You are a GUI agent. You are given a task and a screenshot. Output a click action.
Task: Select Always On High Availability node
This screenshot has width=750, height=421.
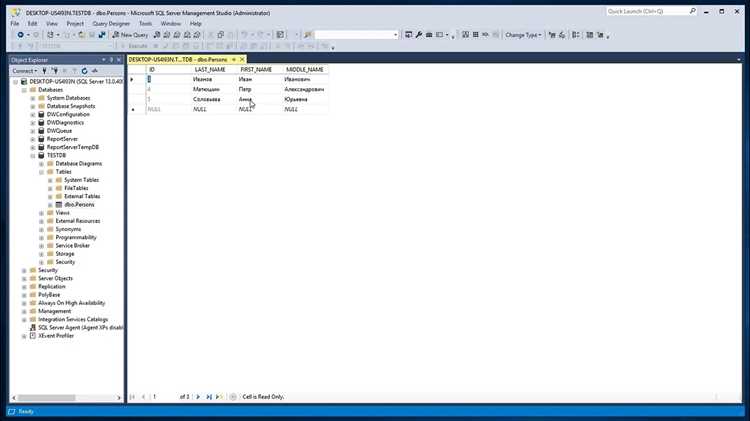click(x=71, y=303)
